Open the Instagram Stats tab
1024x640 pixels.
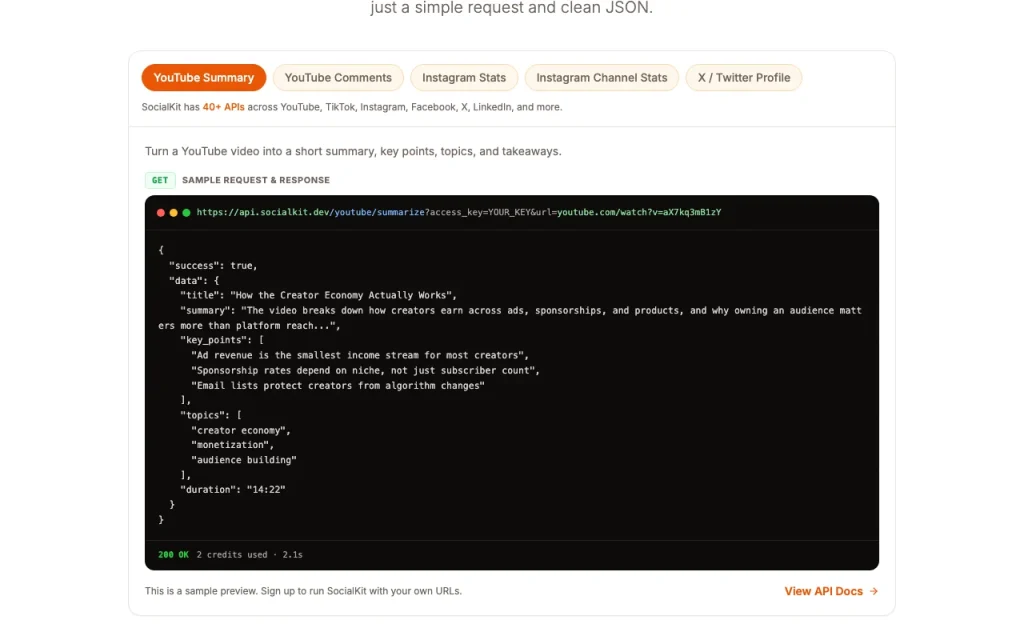click(x=464, y=78)
